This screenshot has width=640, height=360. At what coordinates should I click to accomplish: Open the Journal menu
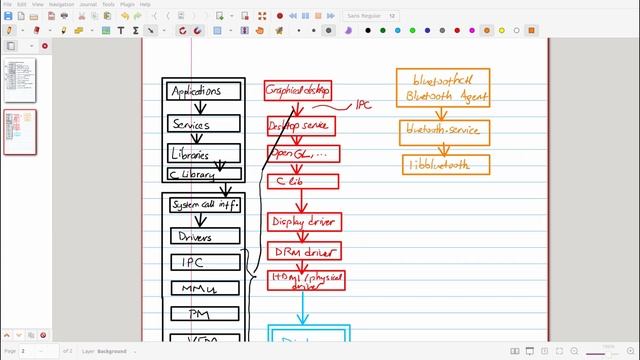88,4
